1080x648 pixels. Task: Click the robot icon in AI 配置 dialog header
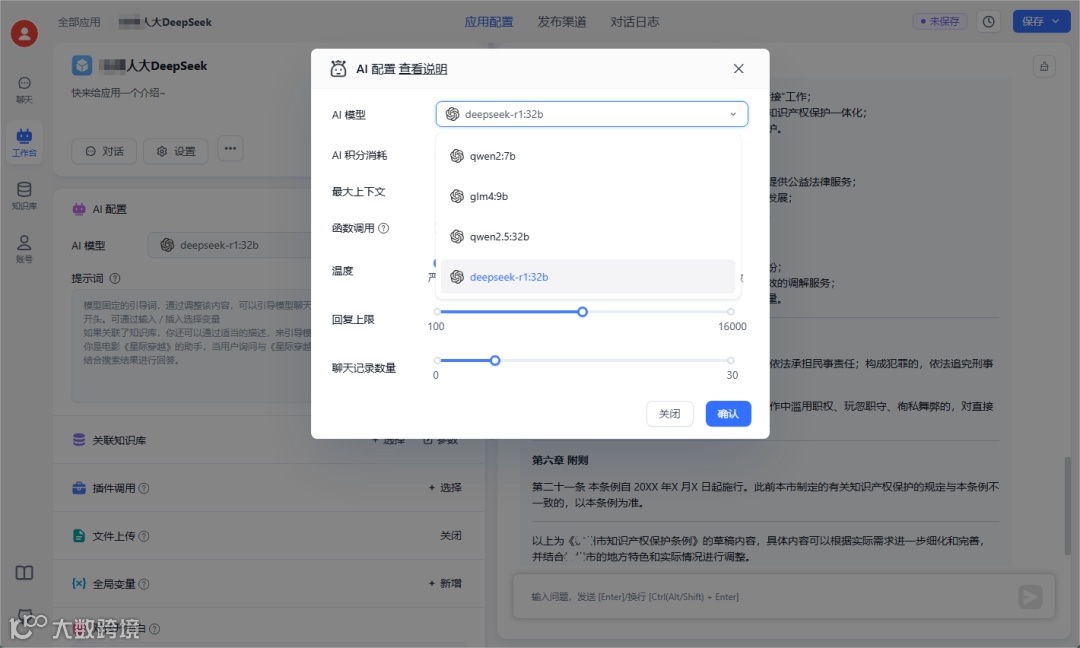(338, 68)
